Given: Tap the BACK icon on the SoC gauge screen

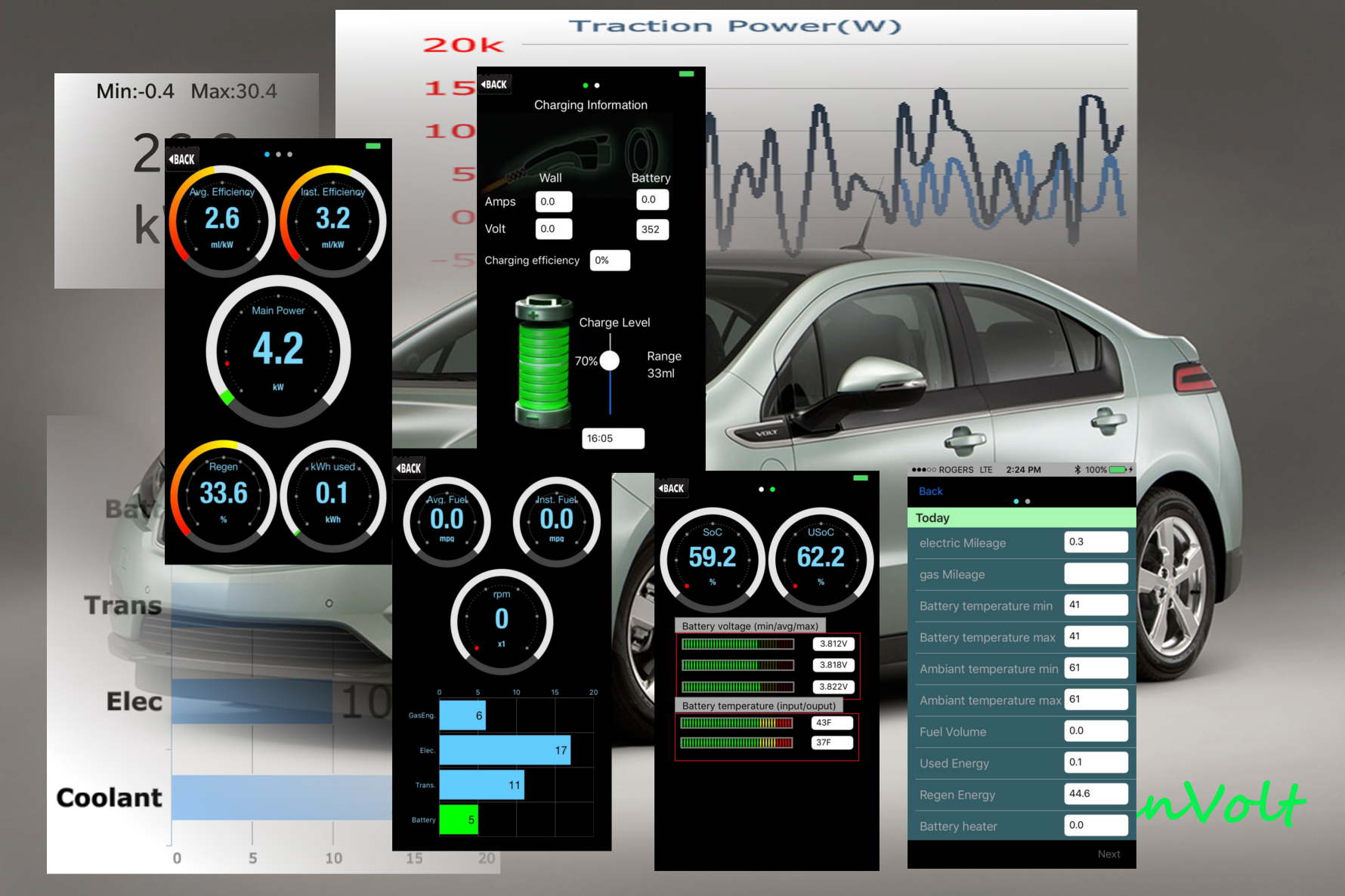Looking at the screenshot, I should pos(671,488).
